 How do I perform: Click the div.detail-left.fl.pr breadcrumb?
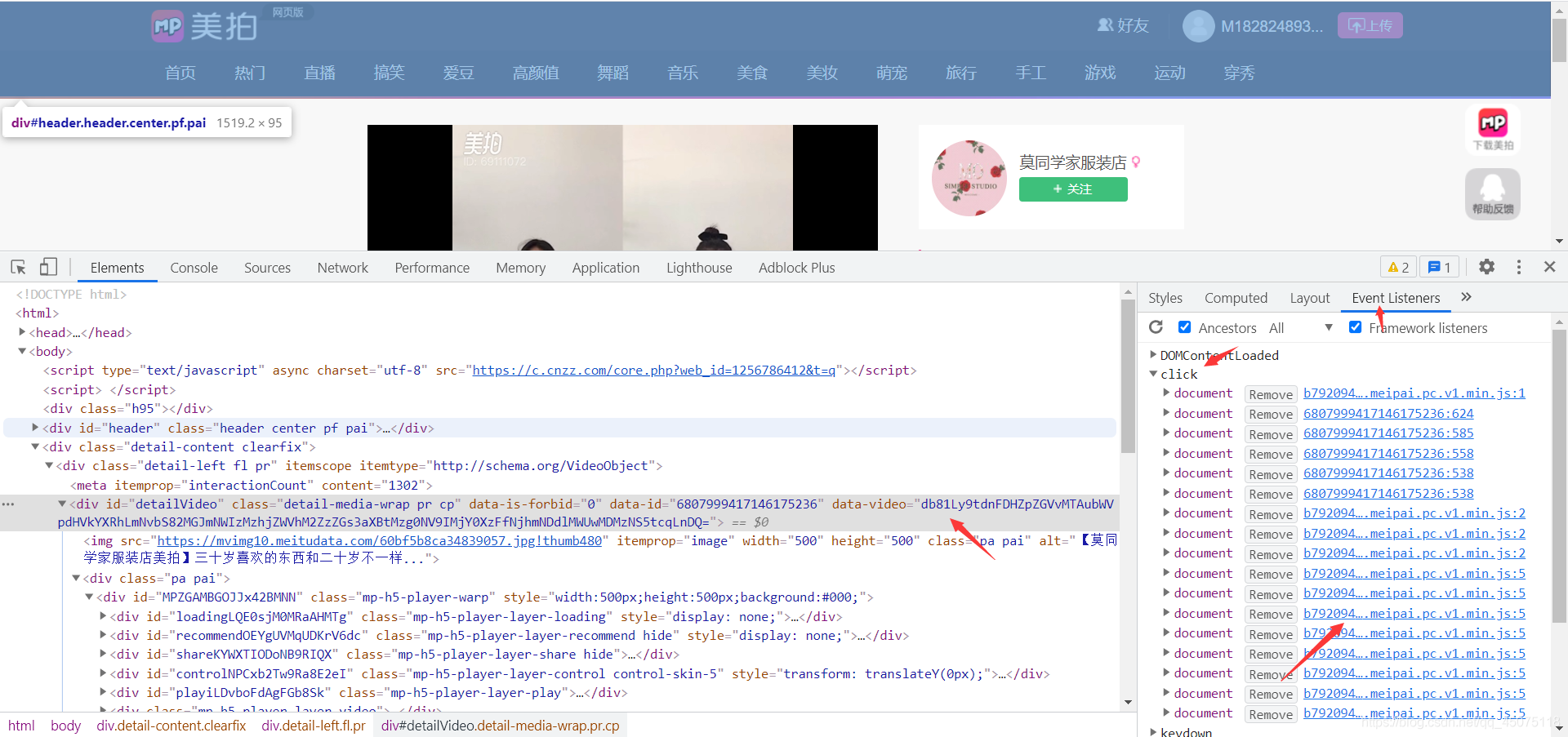tap(313, 726)
